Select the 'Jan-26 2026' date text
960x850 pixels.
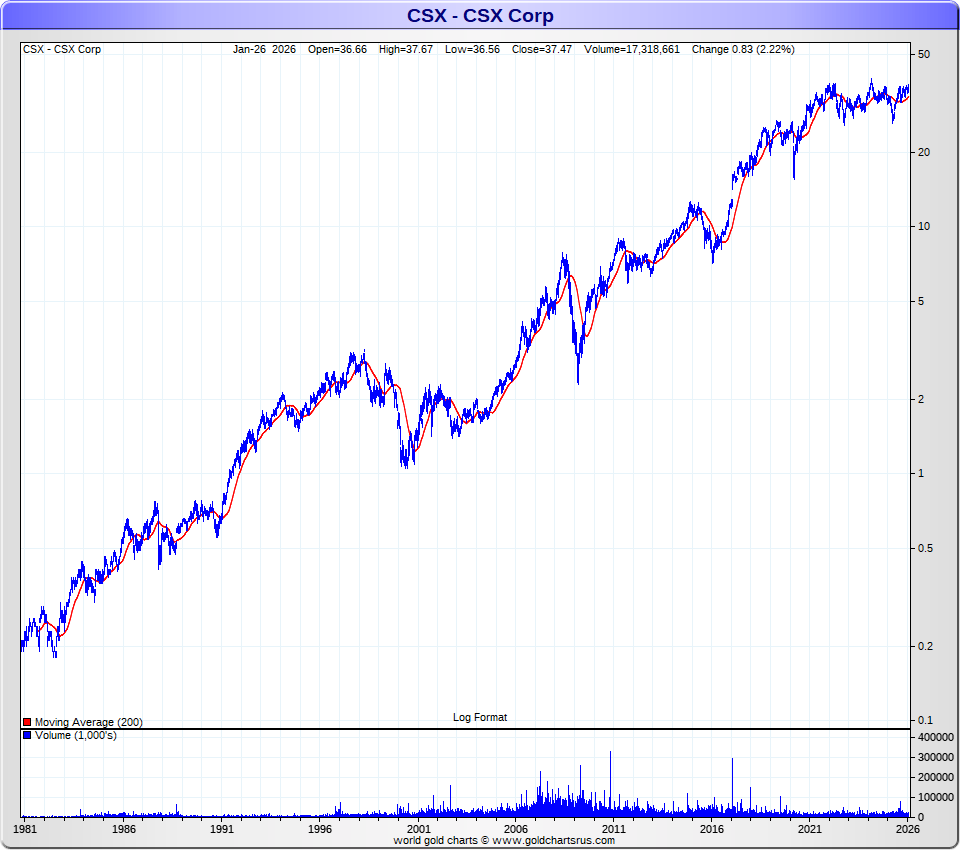264,49
